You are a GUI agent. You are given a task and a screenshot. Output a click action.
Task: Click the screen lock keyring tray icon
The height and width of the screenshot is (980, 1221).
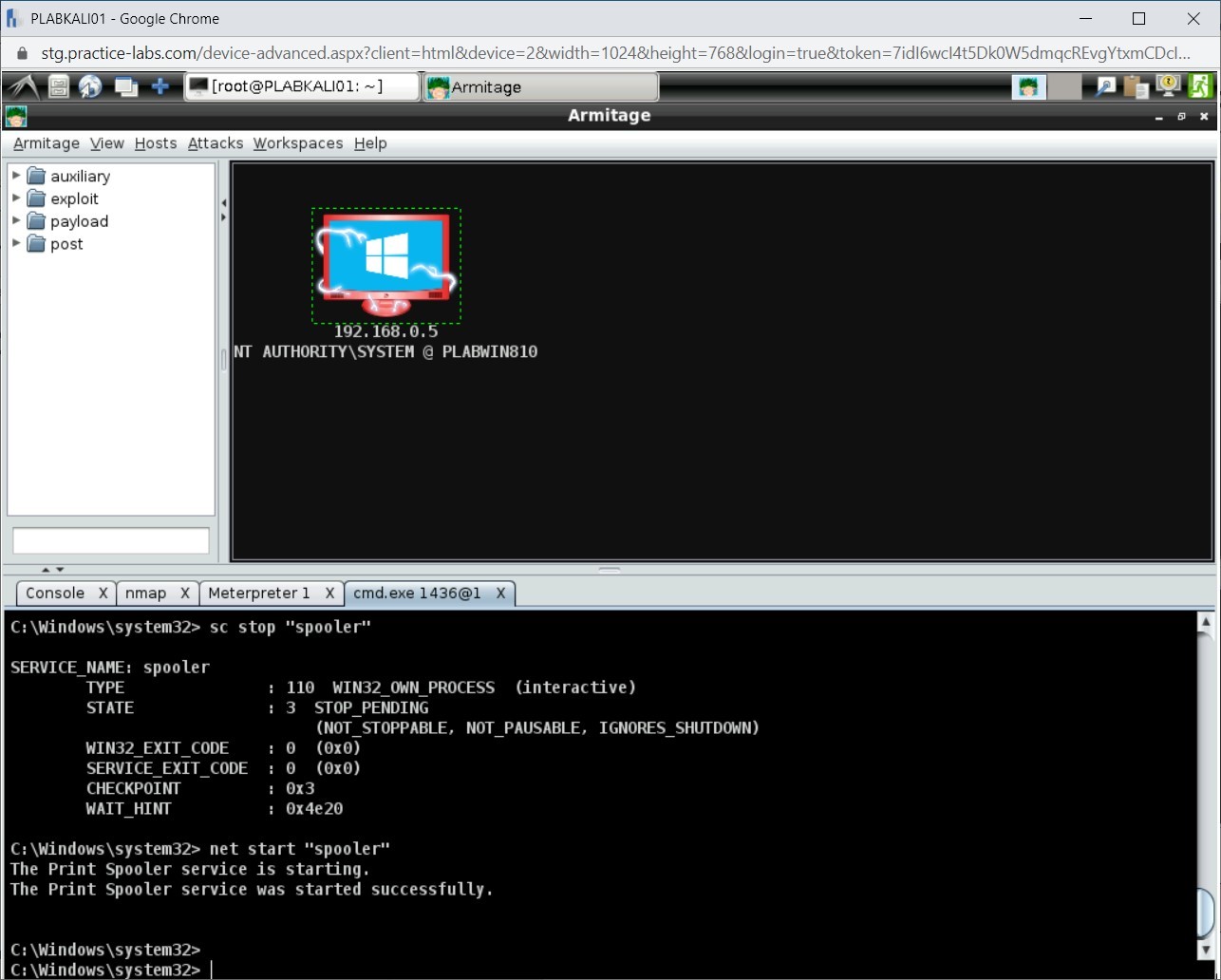click(x=1166, y=85)
